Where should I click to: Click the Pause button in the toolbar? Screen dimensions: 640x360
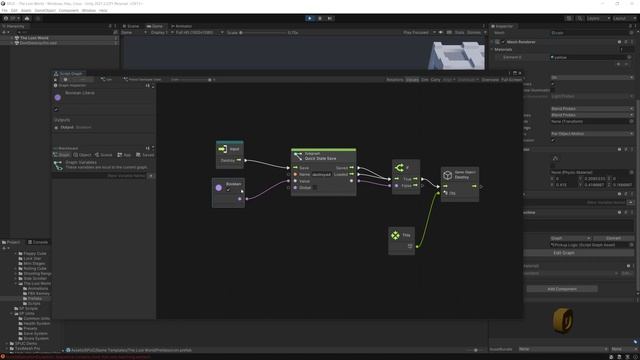[320, 18]
